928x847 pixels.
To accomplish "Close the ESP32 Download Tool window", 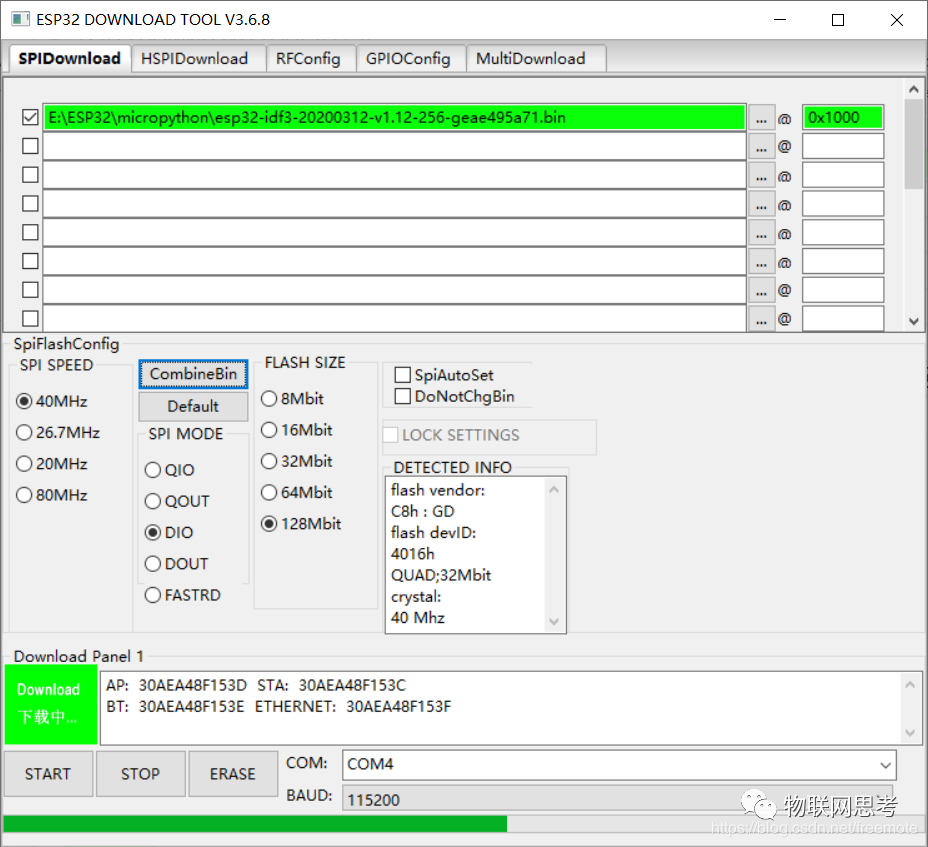I will 897,20.
